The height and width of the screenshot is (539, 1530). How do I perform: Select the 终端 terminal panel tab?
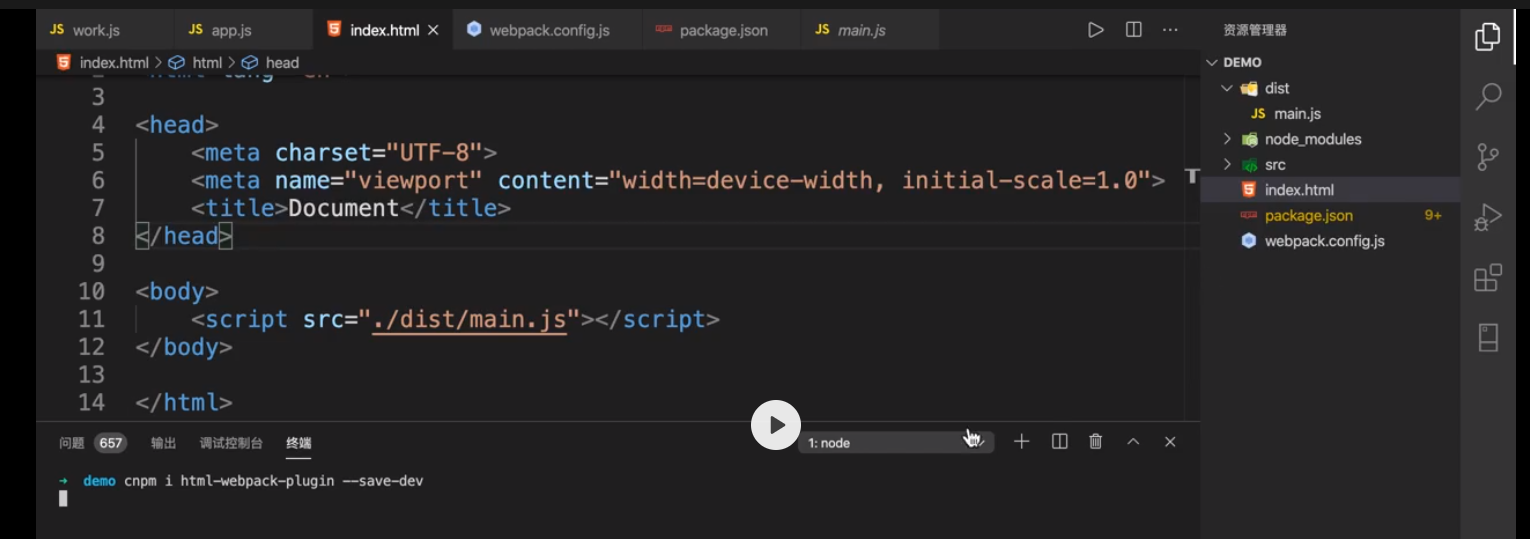pos(298,443)
